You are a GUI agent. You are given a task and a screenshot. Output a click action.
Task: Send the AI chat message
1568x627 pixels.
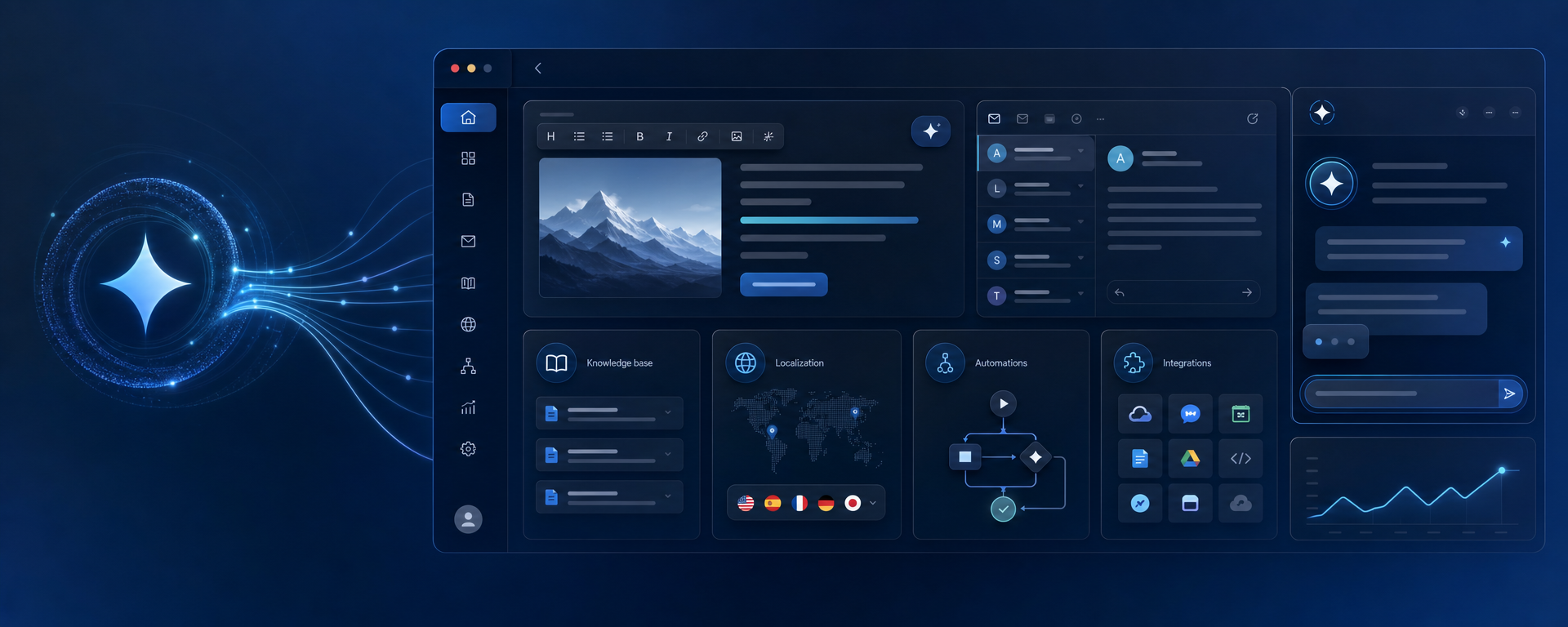[x=1510, y=394]
